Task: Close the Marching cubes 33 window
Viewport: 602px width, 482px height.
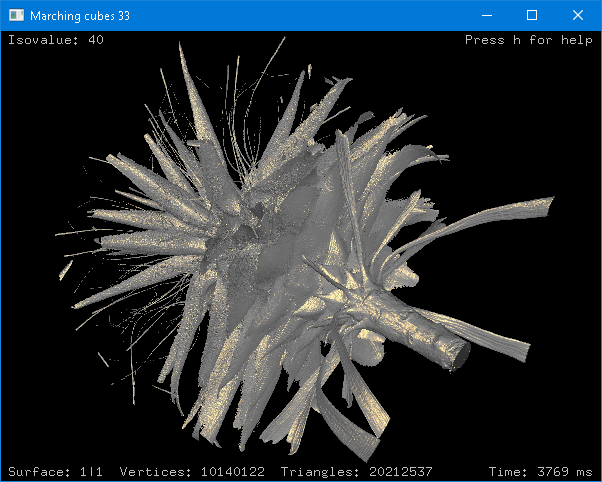Action: pyautogui.click(x=578, y=15)
